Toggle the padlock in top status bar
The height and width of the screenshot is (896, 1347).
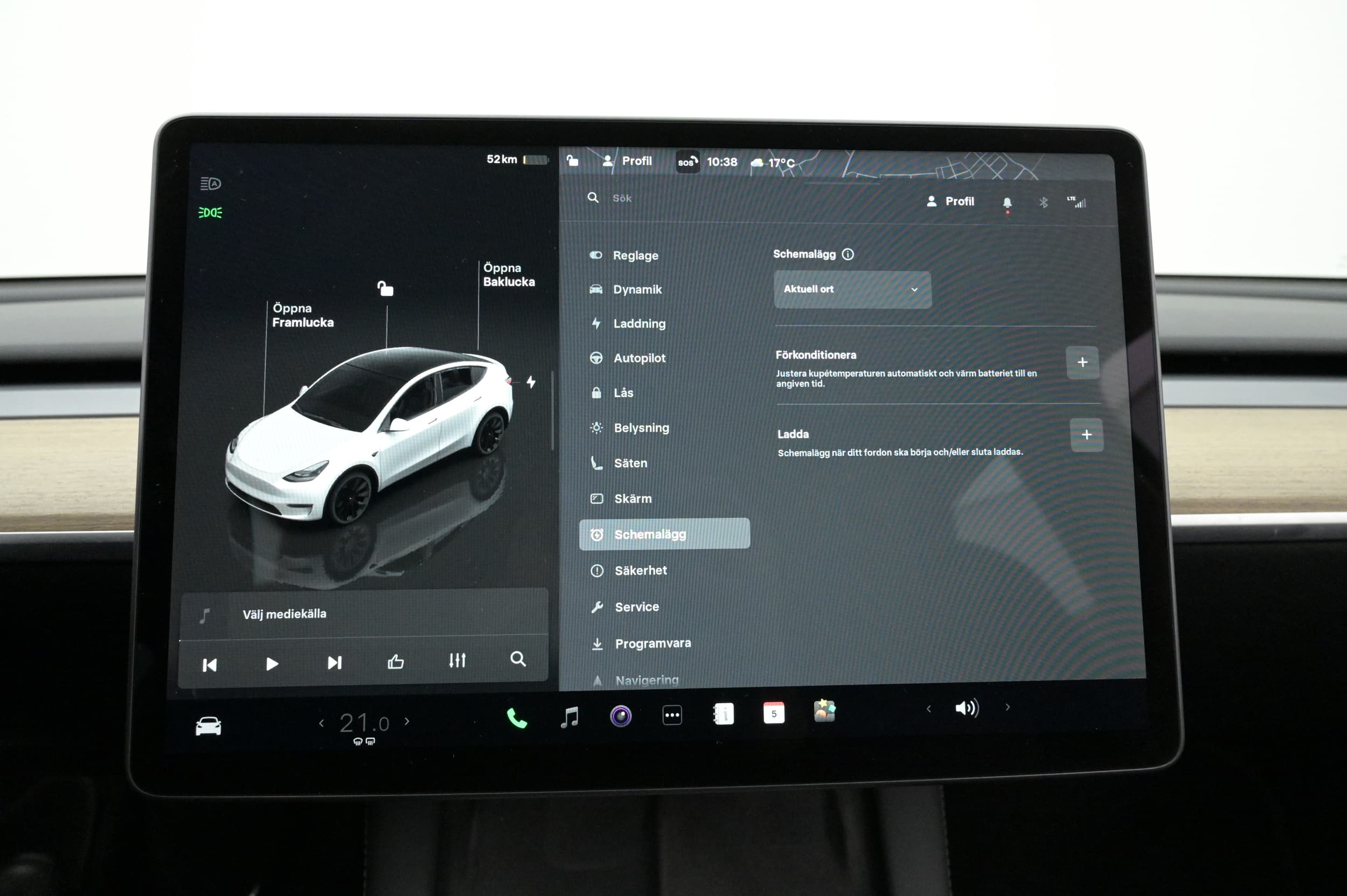(572, 161)
